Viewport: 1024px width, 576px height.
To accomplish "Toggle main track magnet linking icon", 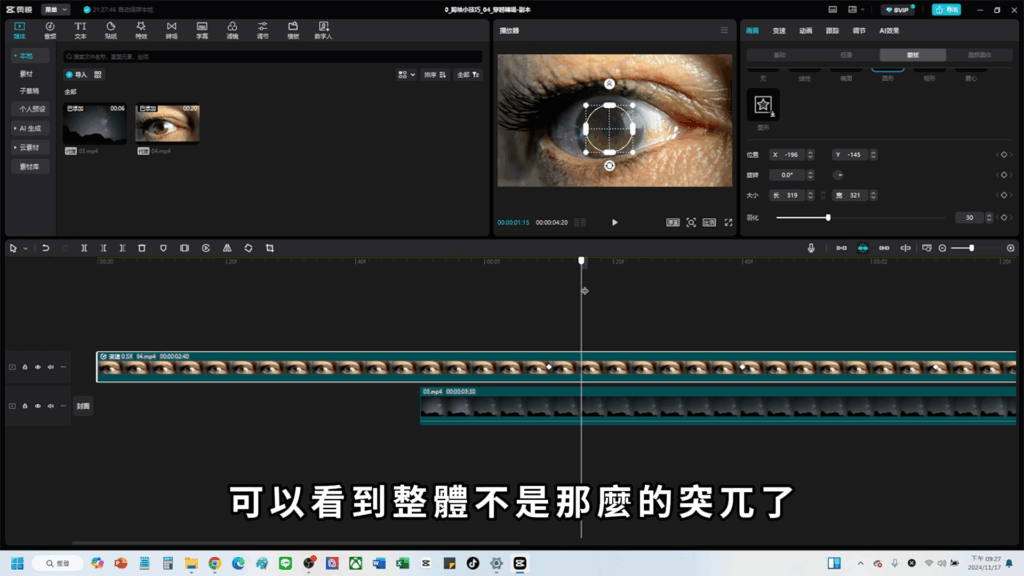I will point(841,248).
